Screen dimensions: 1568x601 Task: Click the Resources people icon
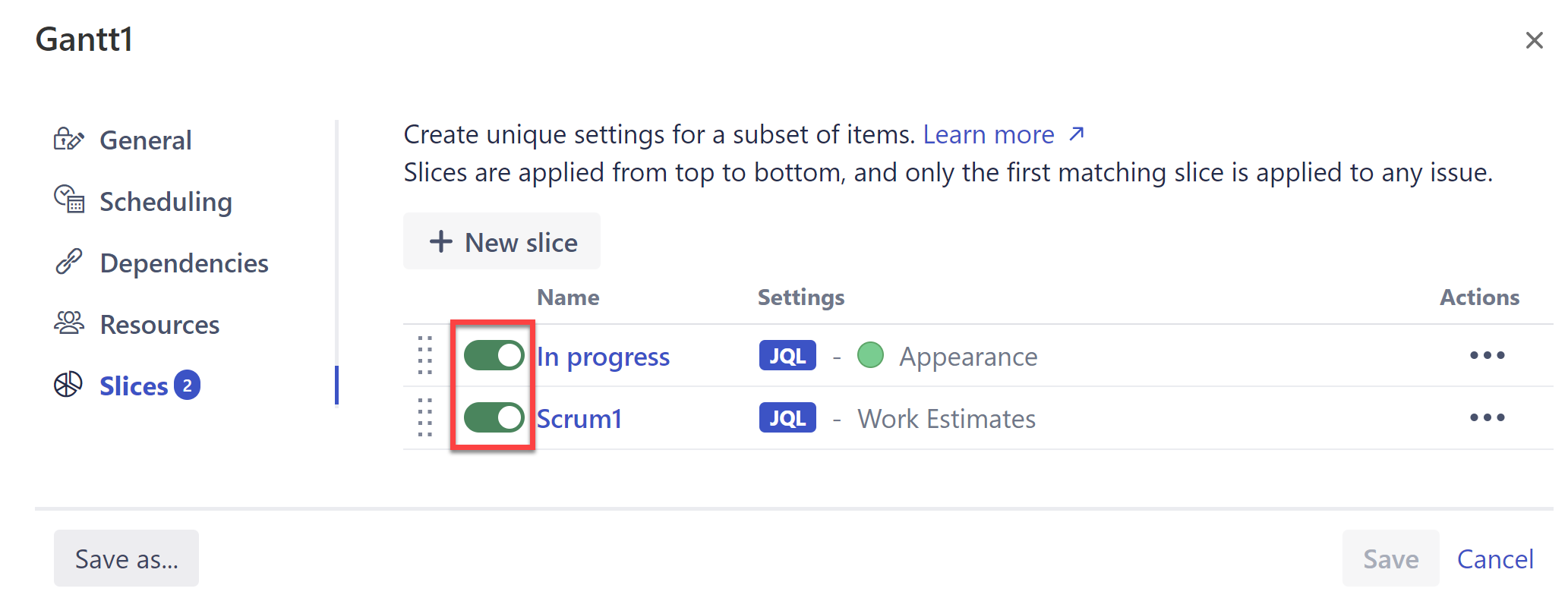point(69,323)
